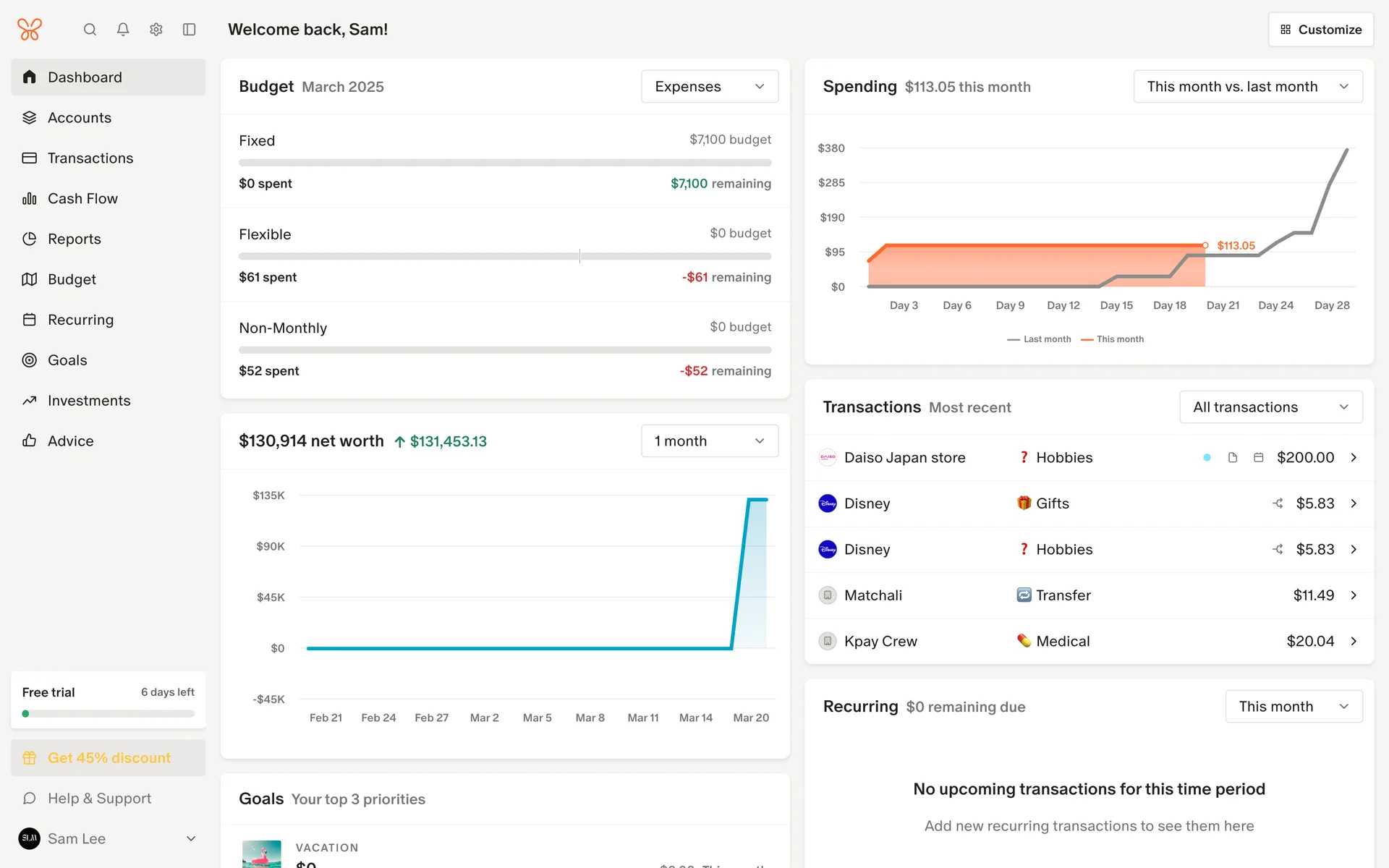The width and height of the screenshot is (1389, 868).
Task: Open Investments section in sidebar
Action: [89, 401]
